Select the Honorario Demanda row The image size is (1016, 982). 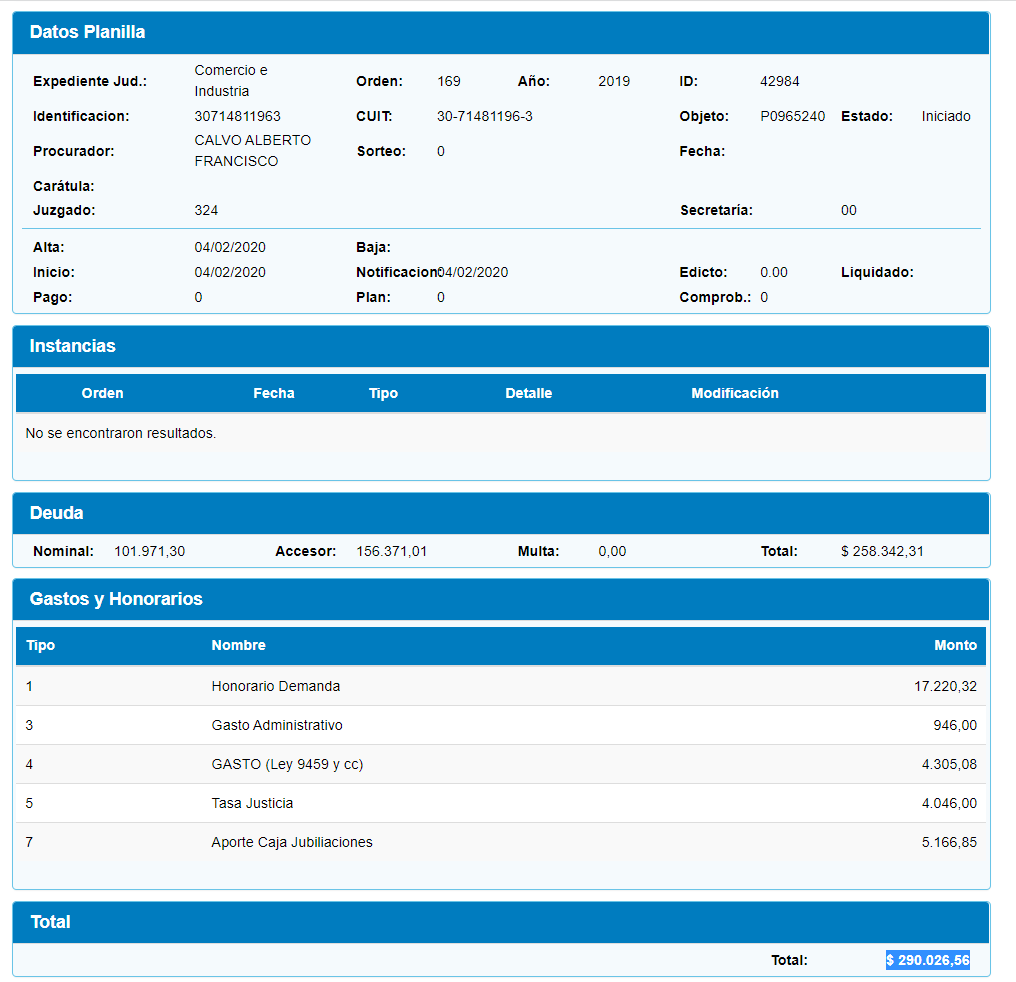[x=276, y=686]
